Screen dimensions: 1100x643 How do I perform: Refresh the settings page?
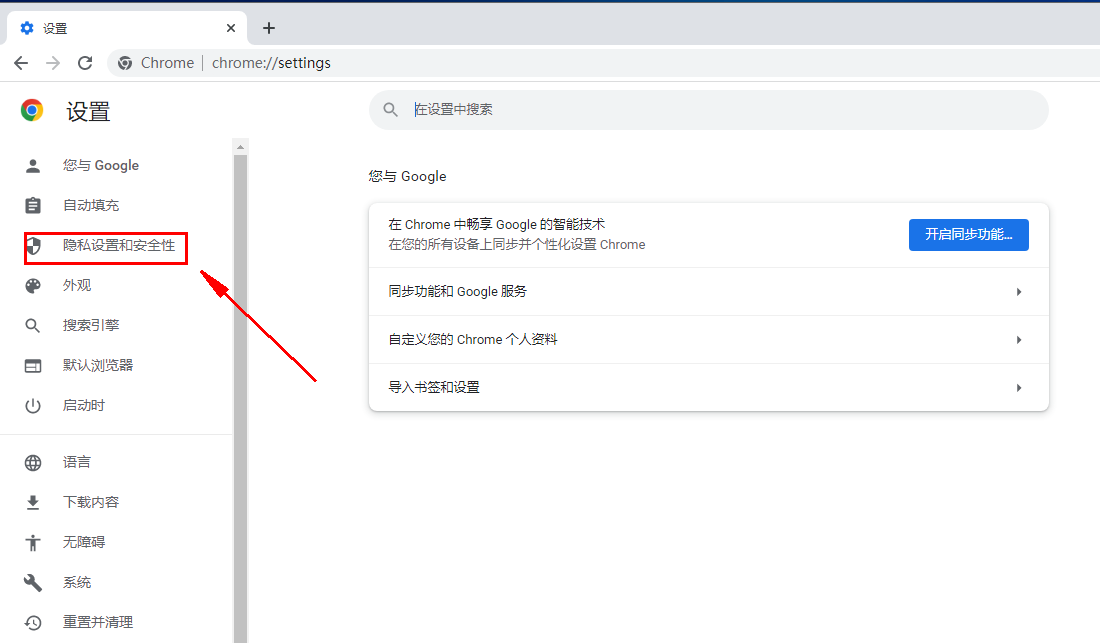pos(85,62)
